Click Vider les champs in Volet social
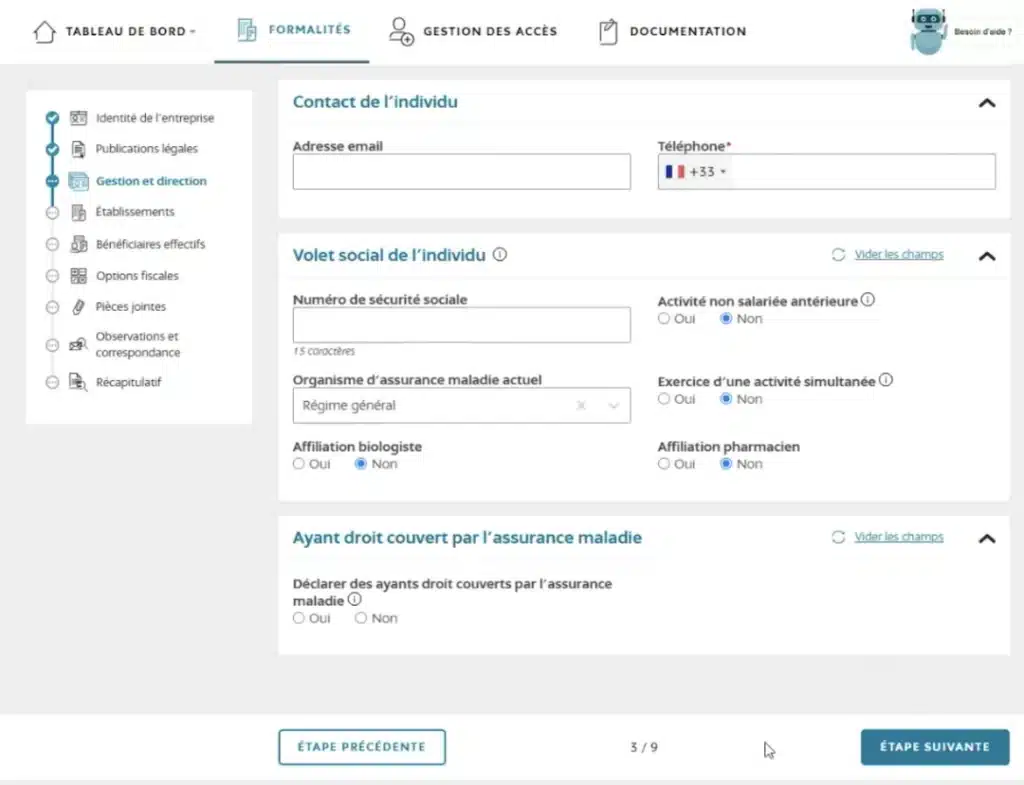 (899, 254)
